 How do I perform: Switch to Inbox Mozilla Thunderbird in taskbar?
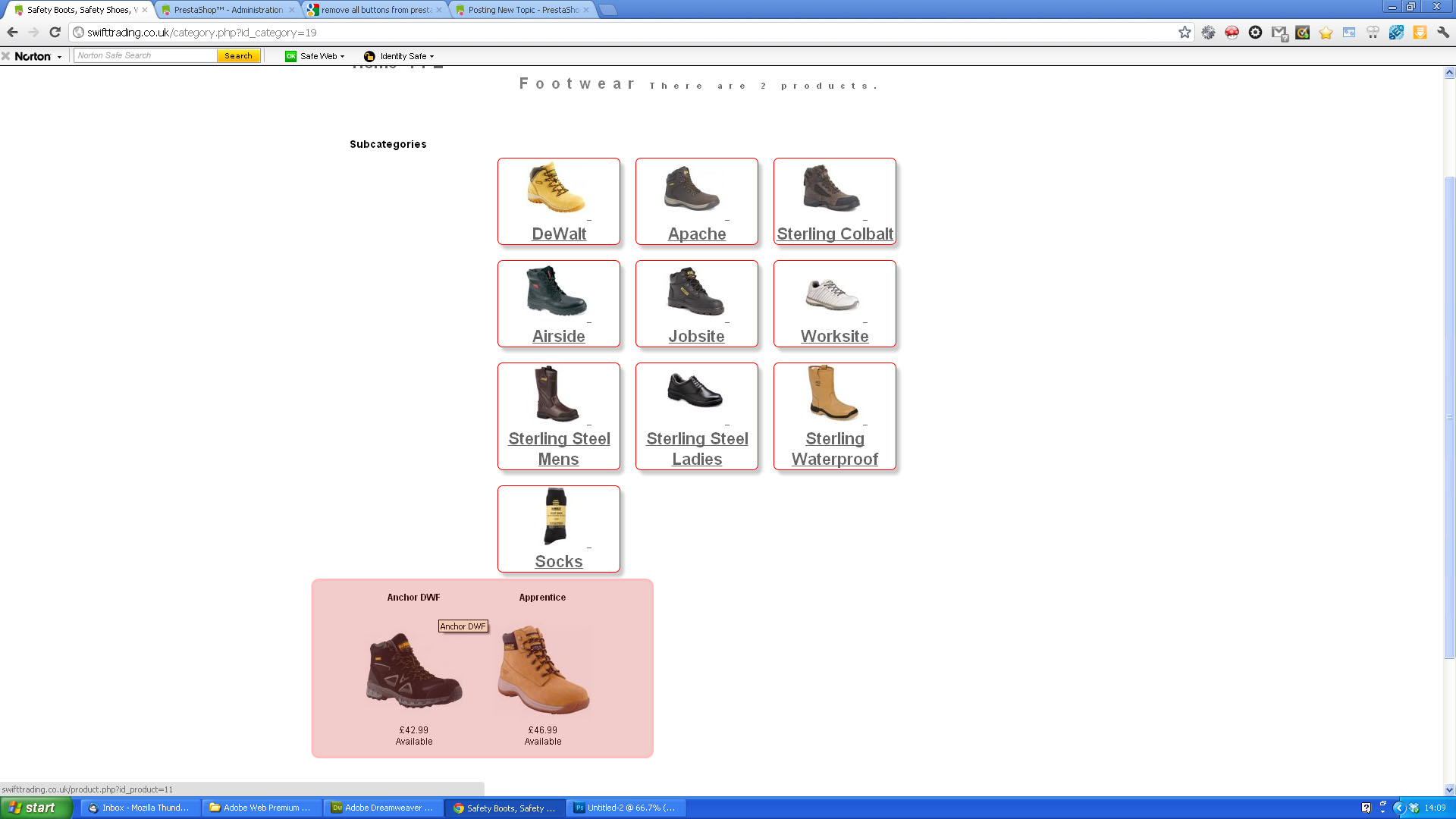(x=140, y=808)
